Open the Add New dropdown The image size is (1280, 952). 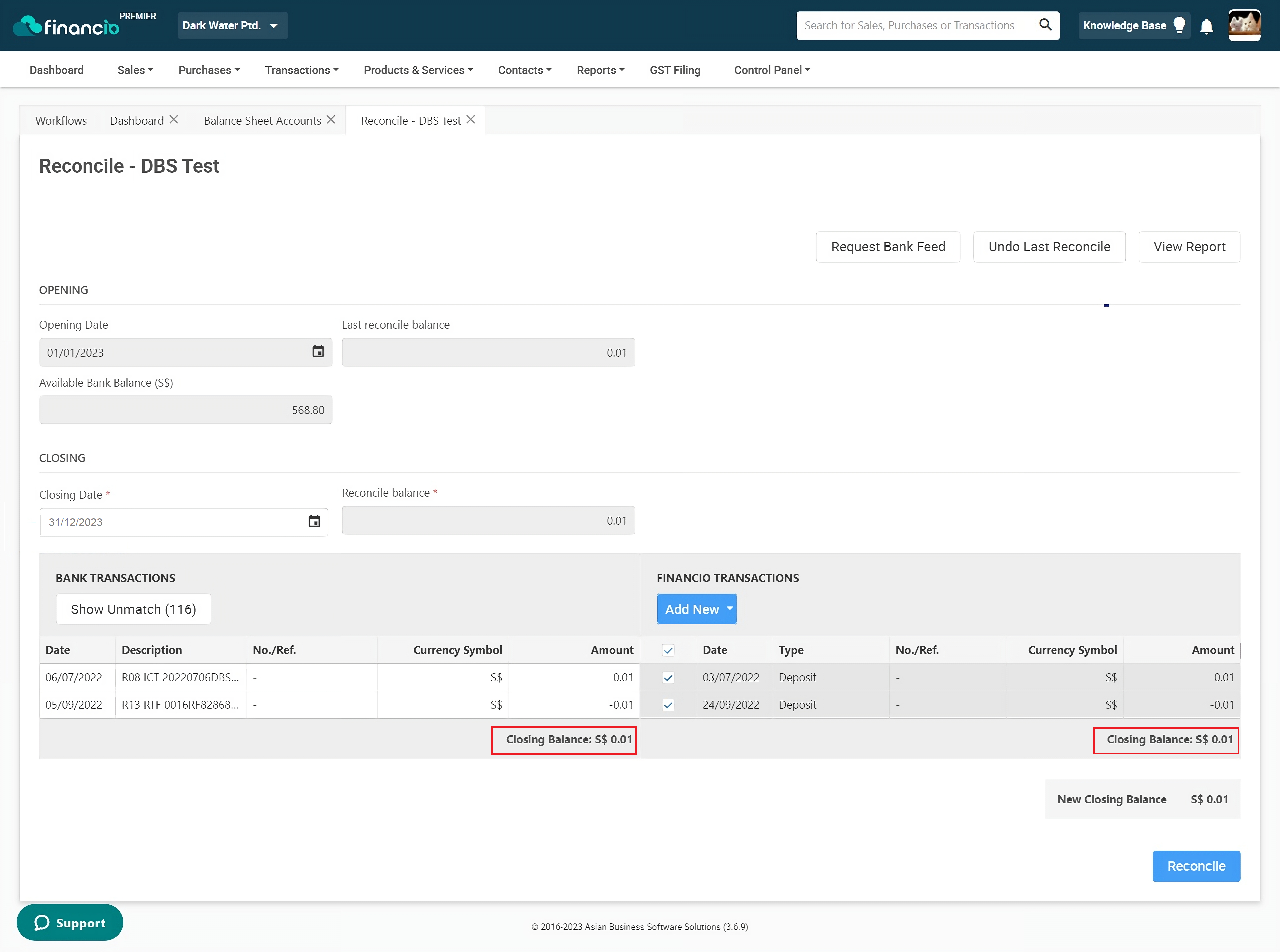pyautogui.click(x=697, y=609)
